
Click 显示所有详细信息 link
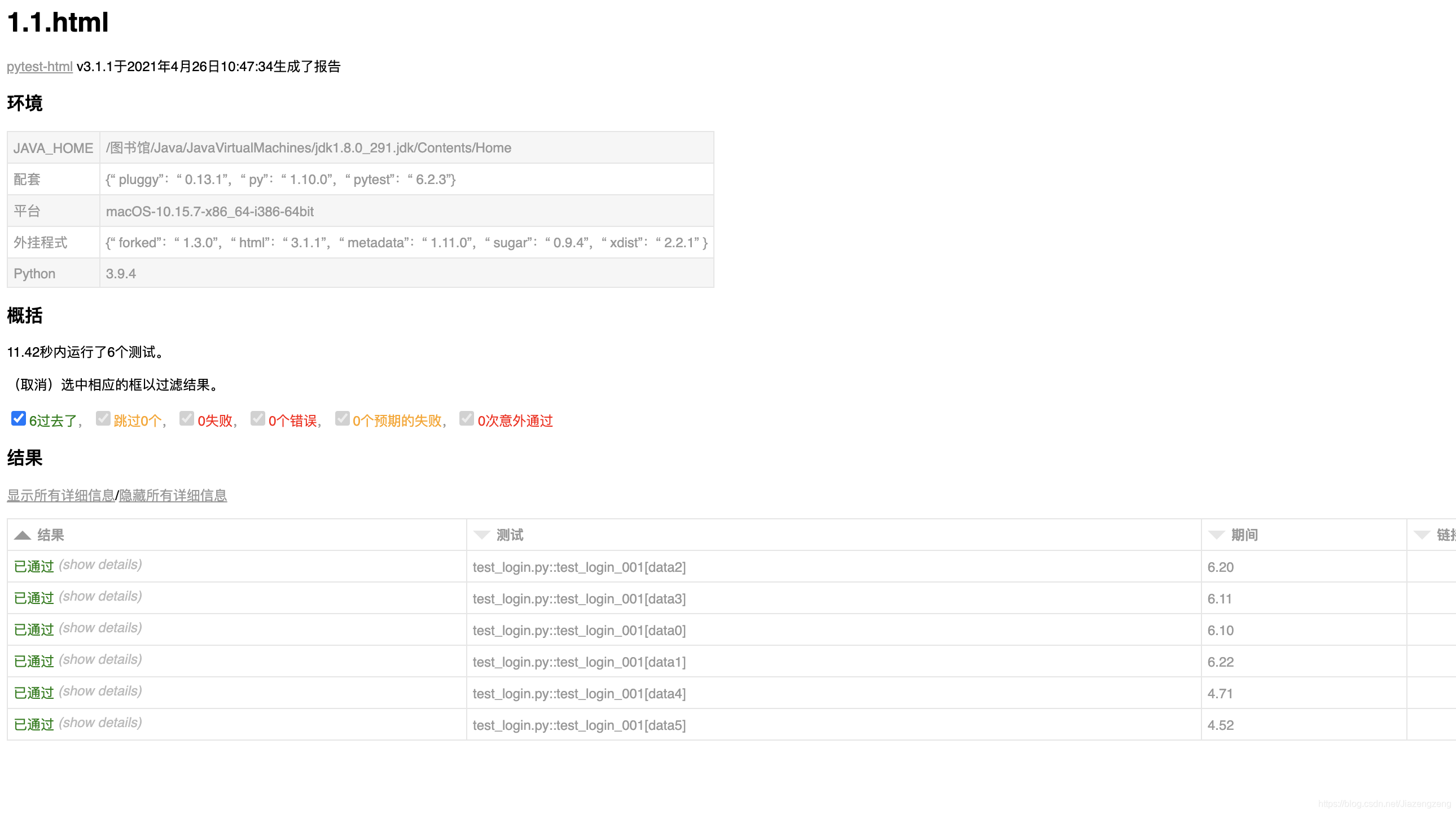(x=60, y=496)
